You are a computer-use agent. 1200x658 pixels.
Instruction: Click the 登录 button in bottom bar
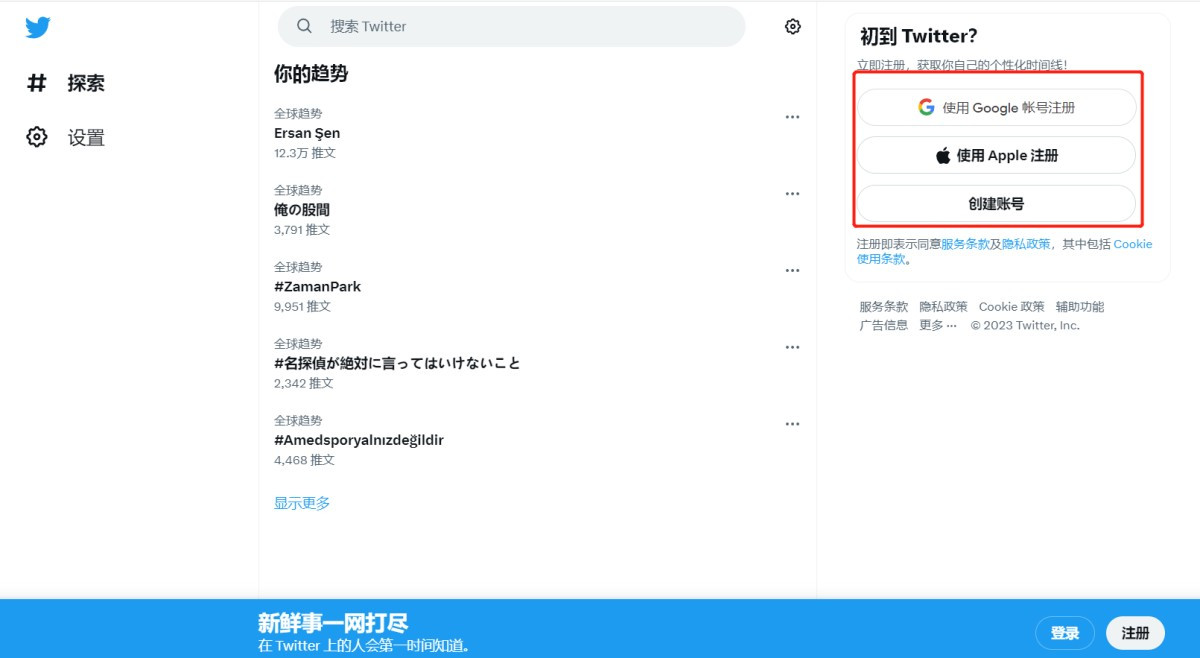1064,632
